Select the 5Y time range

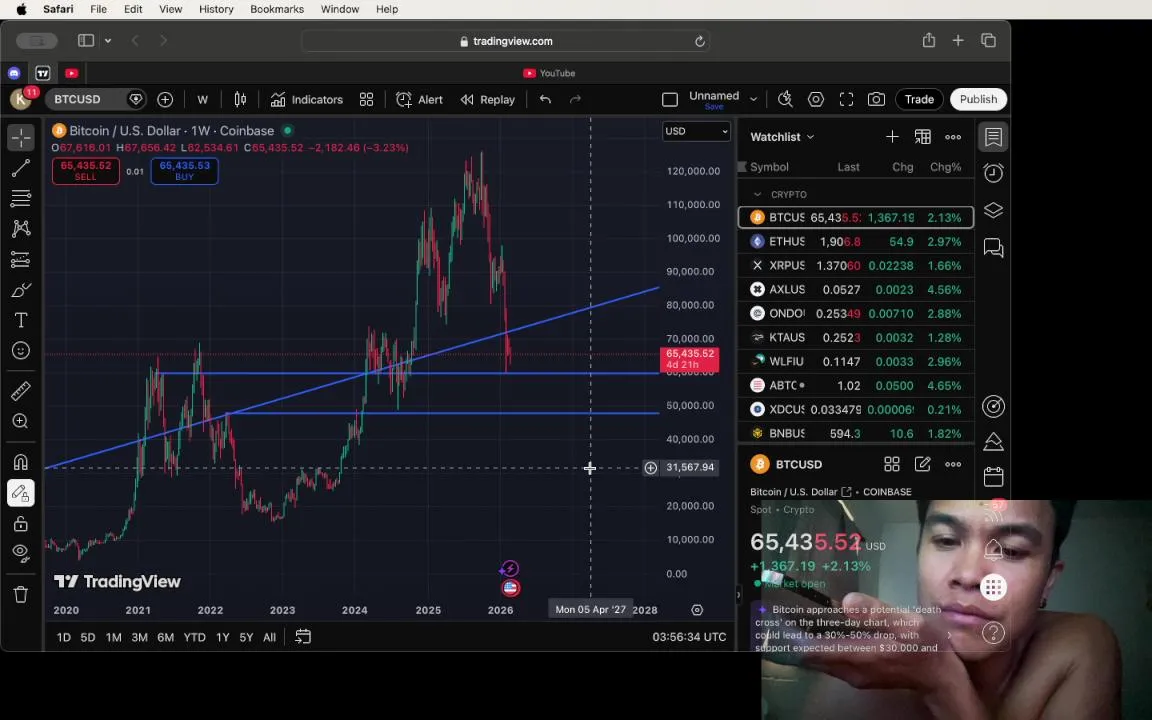pyautogui.click(x=246, y=637)
